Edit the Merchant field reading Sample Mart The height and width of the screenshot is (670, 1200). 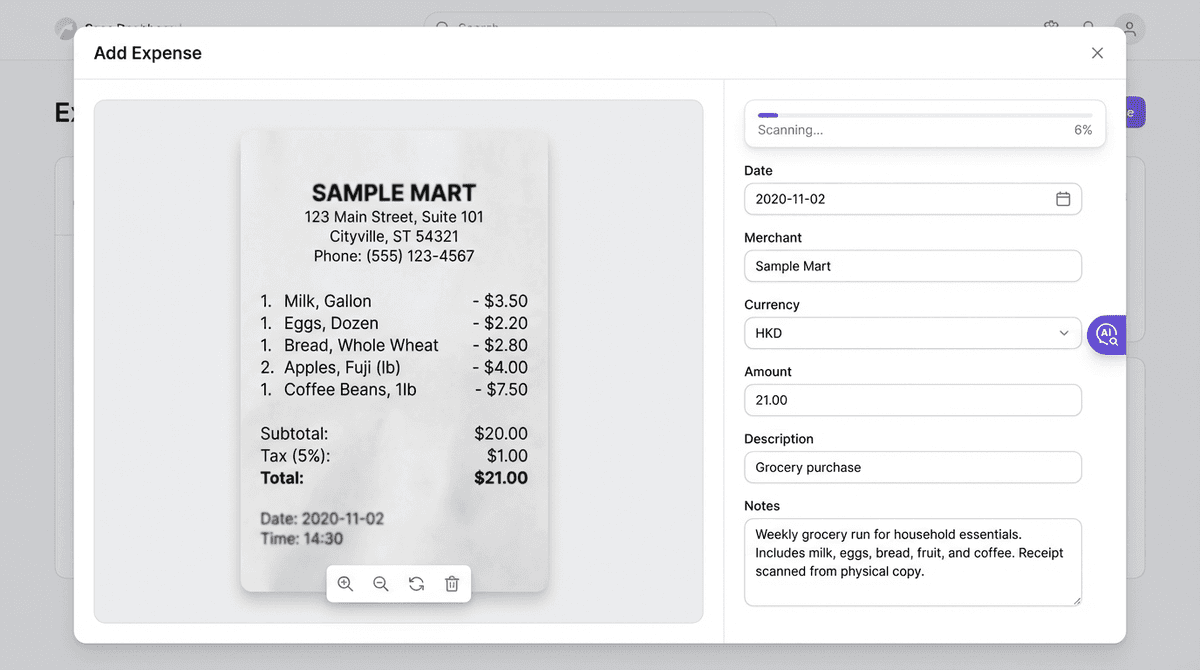912,266
